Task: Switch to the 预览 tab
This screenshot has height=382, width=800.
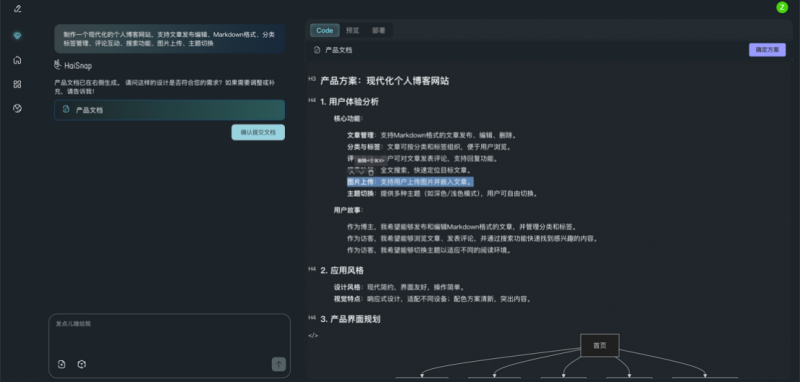Action: pyautogui.click(x=353, y=31)
